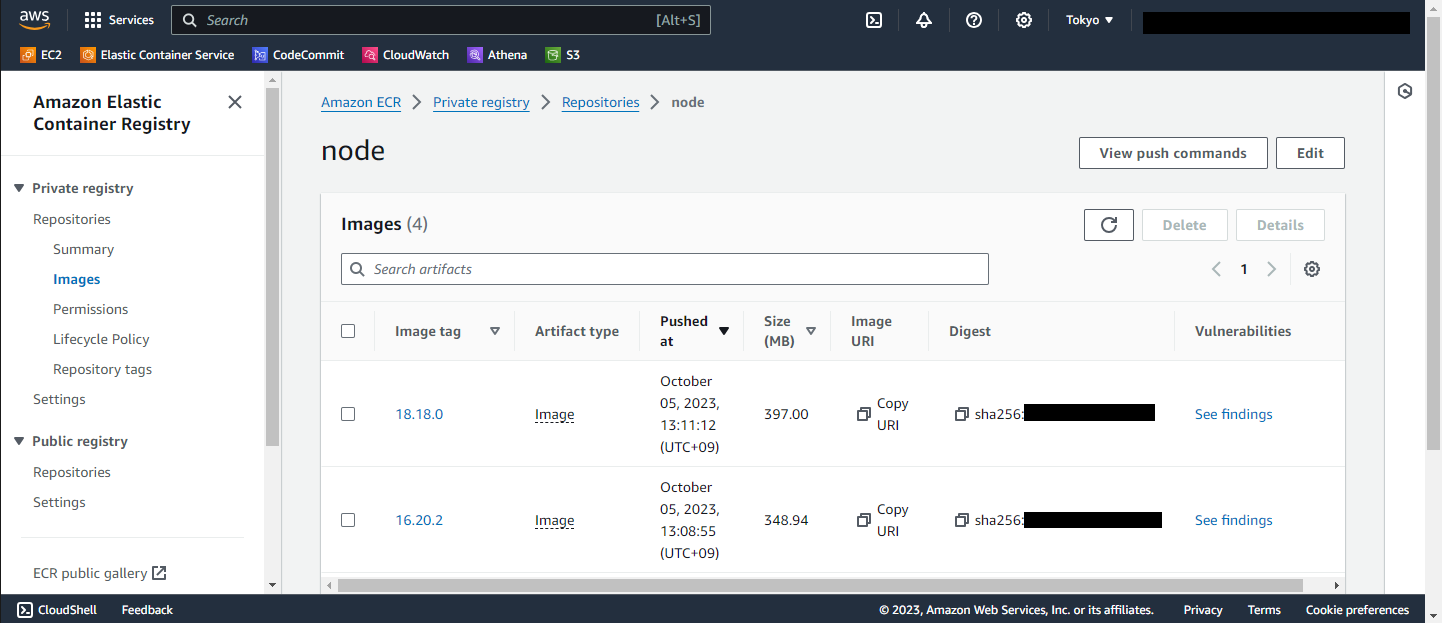
Task: Collapse the Private registry section
Action: tap(19, 188)
